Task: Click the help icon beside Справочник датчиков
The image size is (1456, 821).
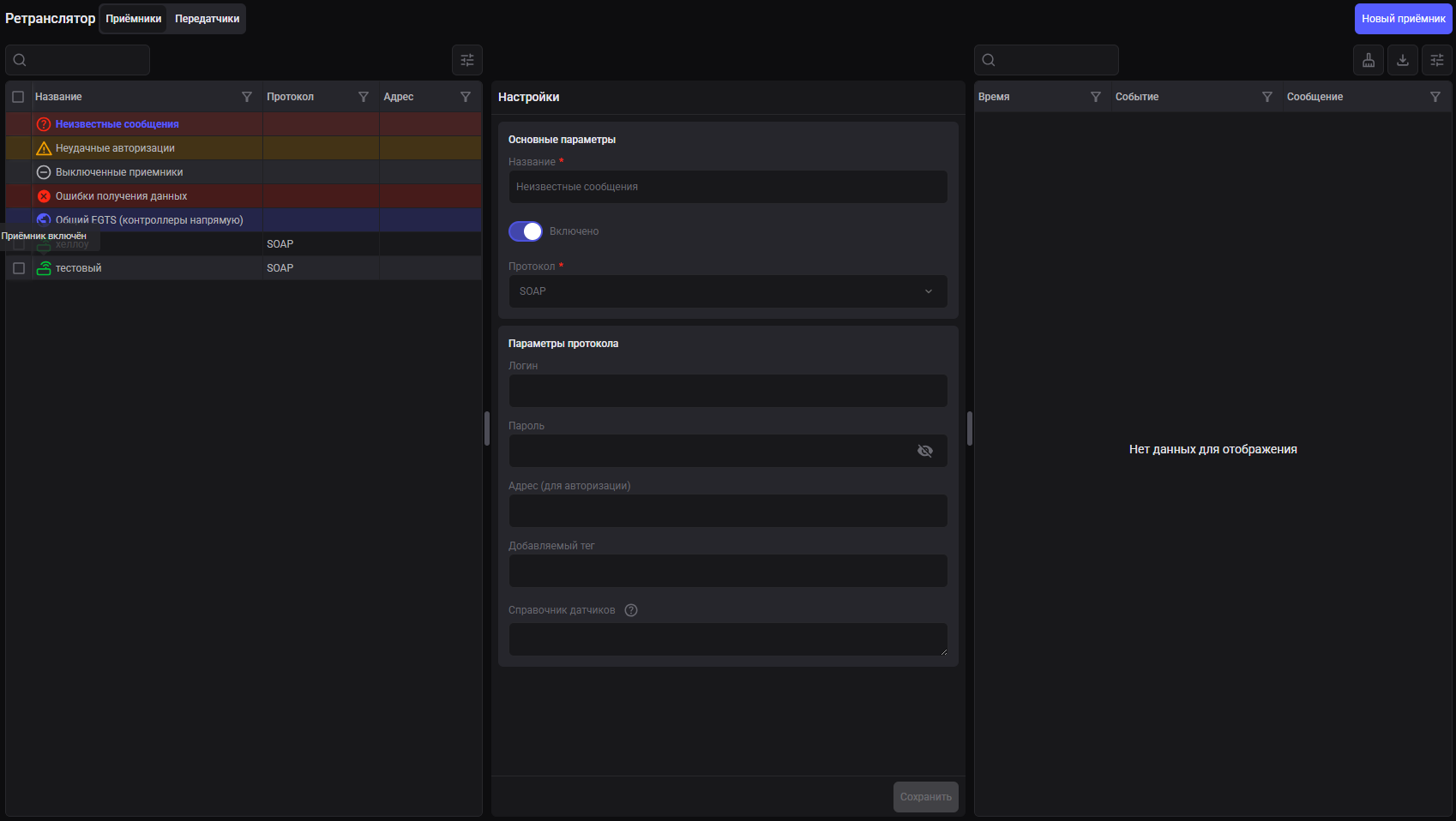Action: point(631,610)
